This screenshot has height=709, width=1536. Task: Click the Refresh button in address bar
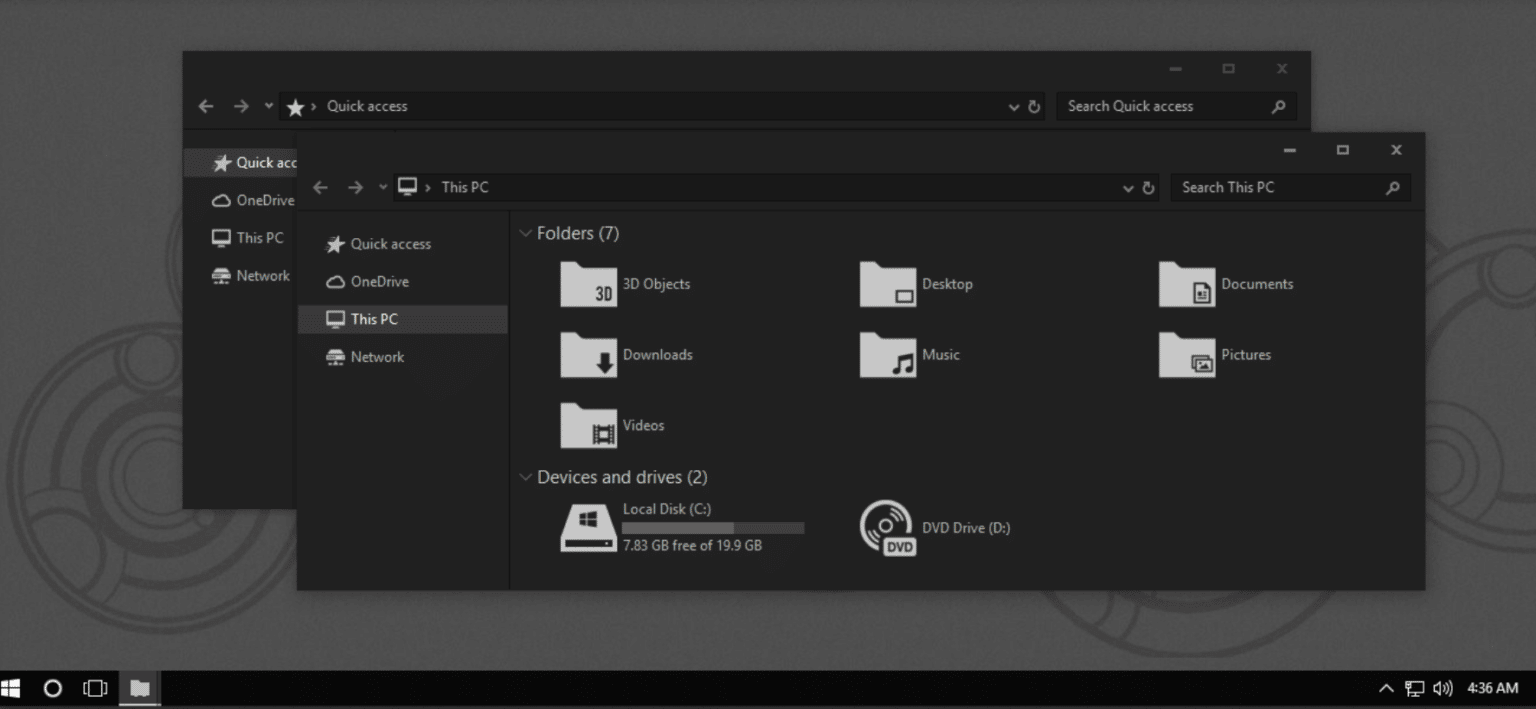coord(1147,187)
